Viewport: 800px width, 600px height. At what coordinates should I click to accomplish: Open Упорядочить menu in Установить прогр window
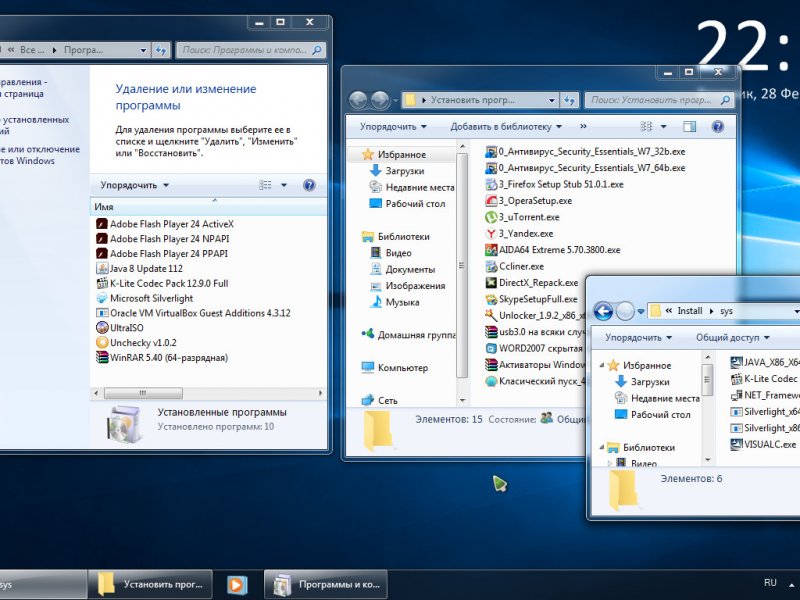pyautogui.click(x=393, y=127)
